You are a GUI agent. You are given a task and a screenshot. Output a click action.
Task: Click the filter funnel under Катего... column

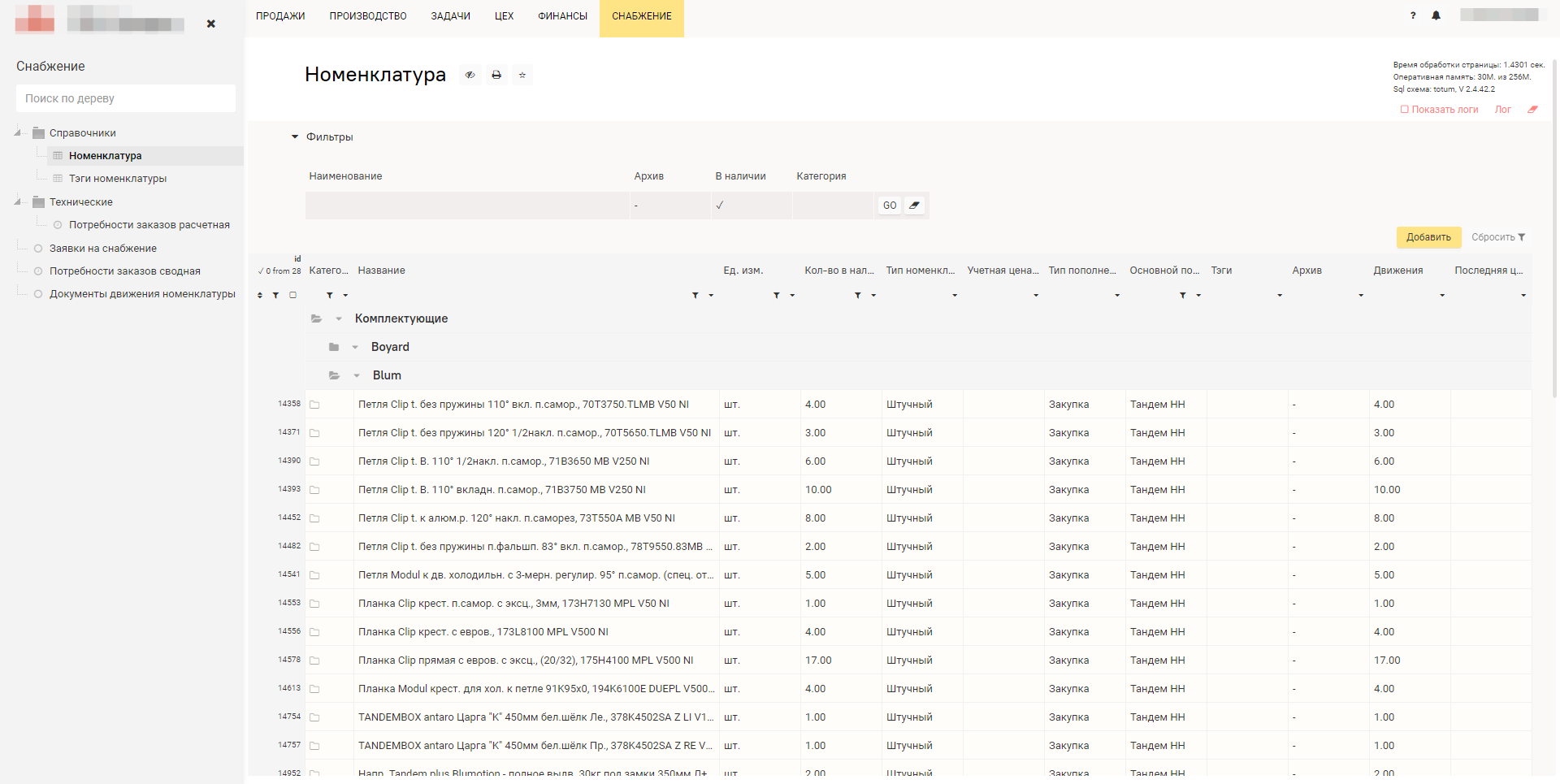(330, 295)
